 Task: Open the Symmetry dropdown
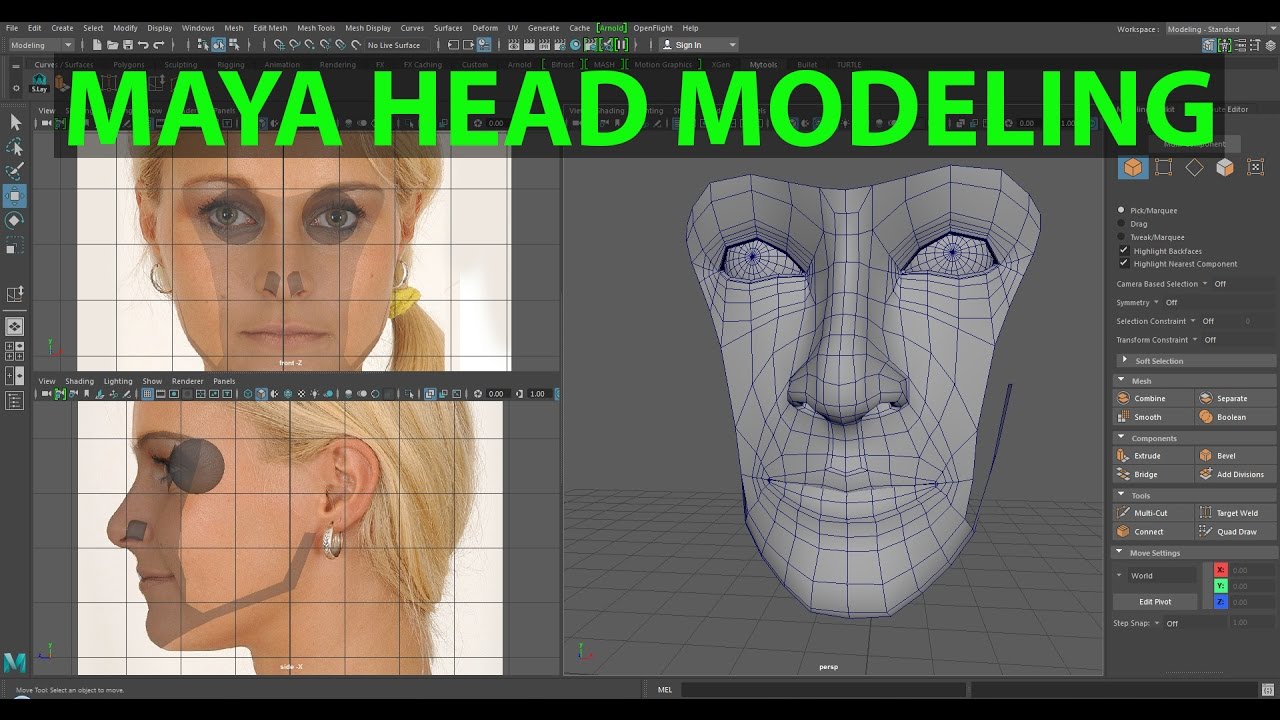click(x=1156, y=302)
